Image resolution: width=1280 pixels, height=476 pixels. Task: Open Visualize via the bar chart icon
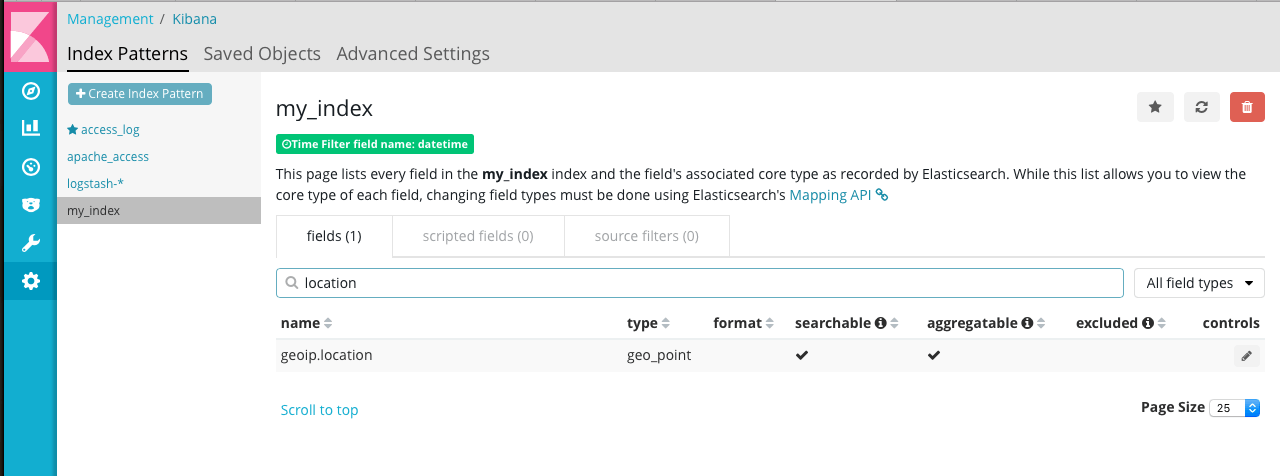tap(30, 128)
